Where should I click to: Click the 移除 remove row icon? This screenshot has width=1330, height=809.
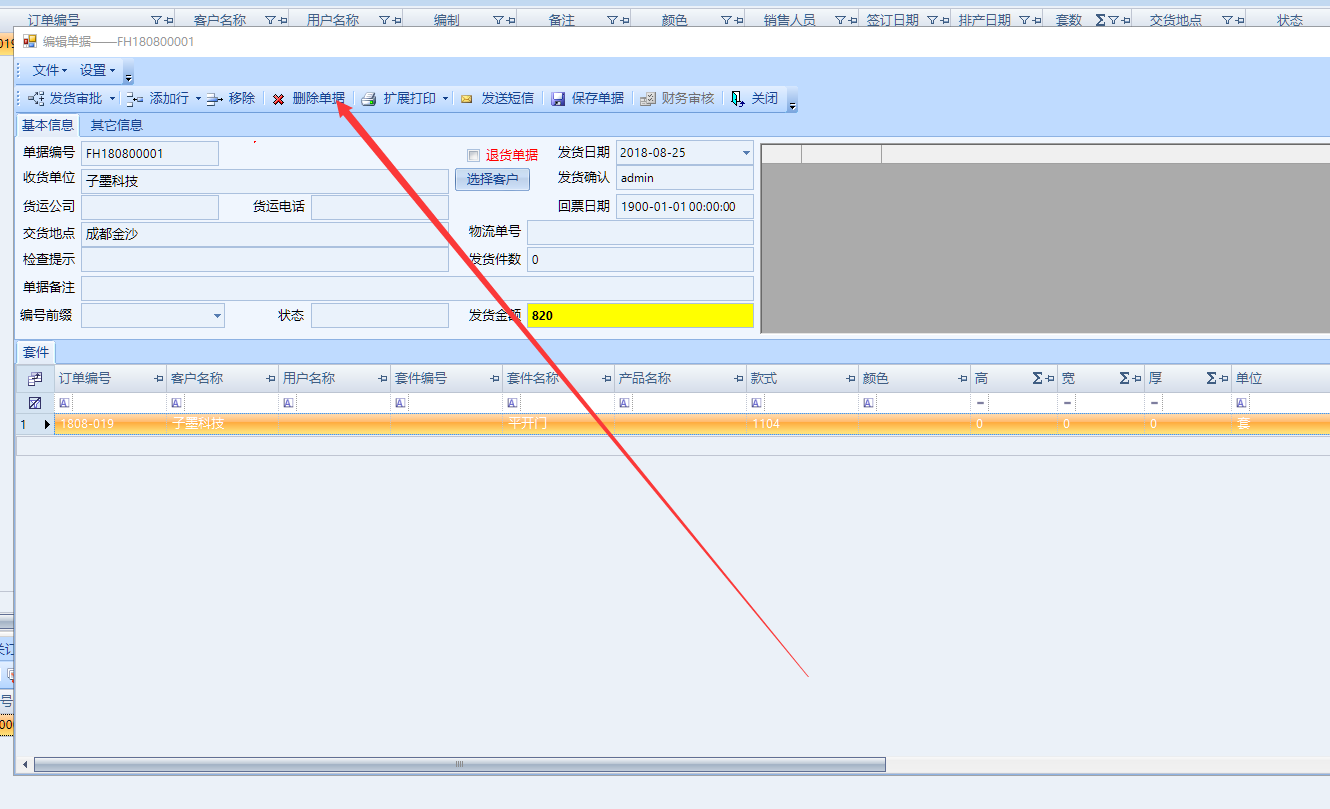215,99
